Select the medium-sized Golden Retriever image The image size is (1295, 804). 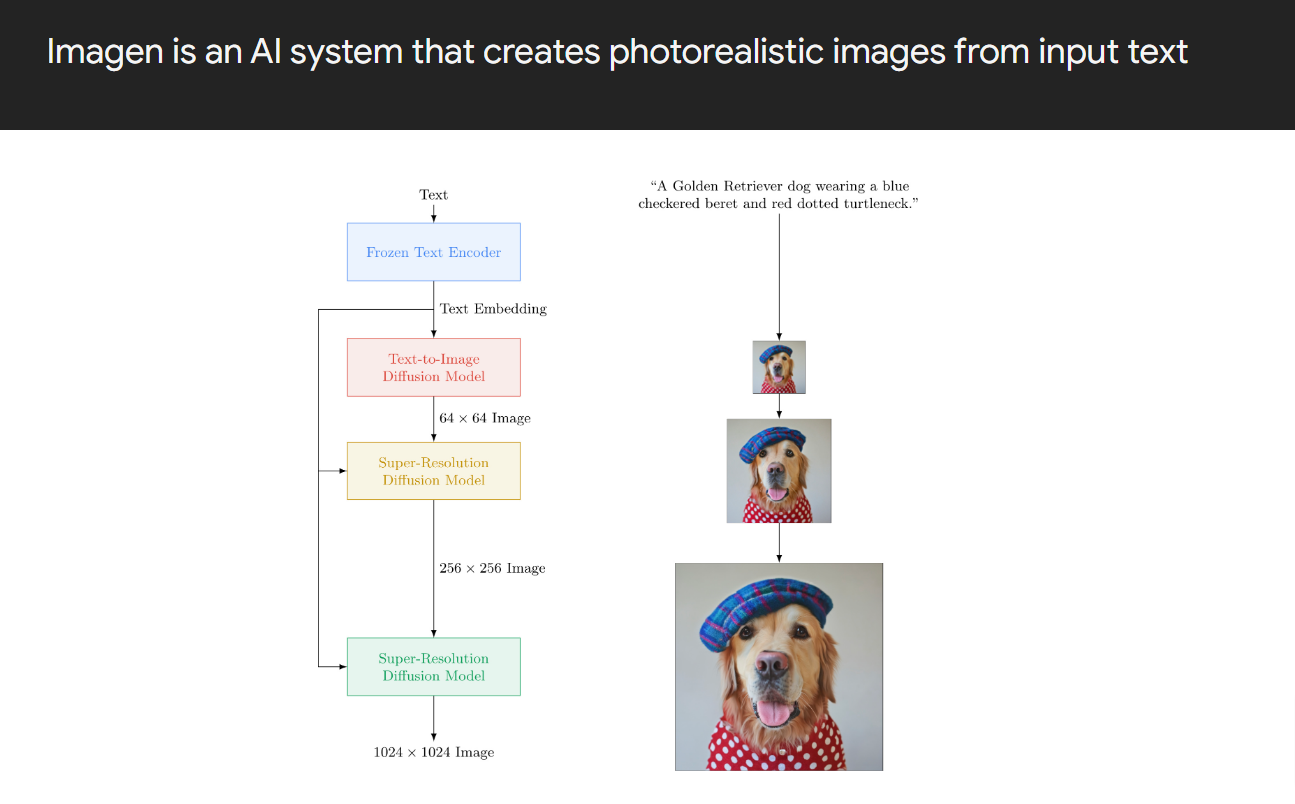click(x=779, y=471)
